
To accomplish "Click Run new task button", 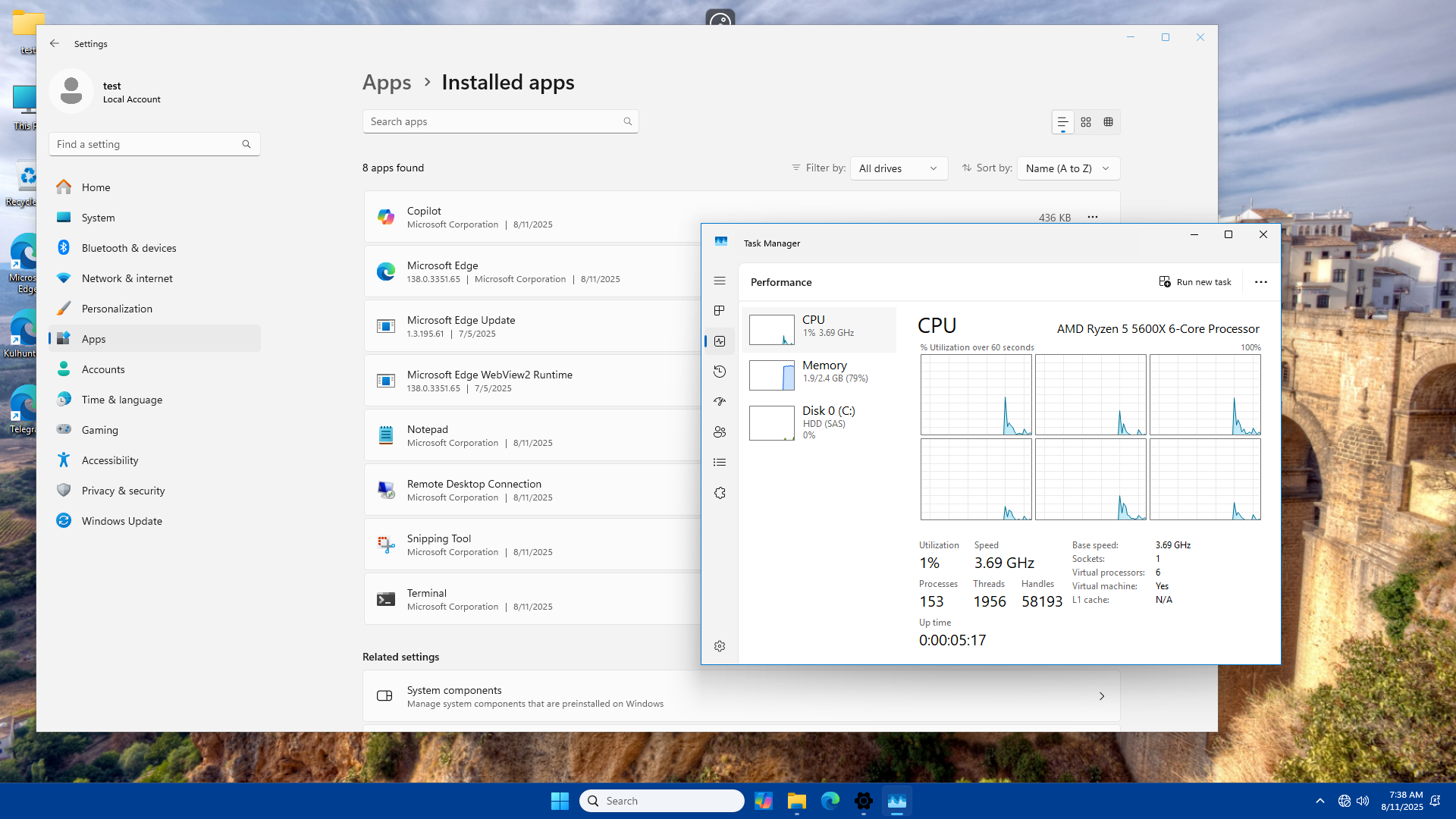I will coord(1195,282).
